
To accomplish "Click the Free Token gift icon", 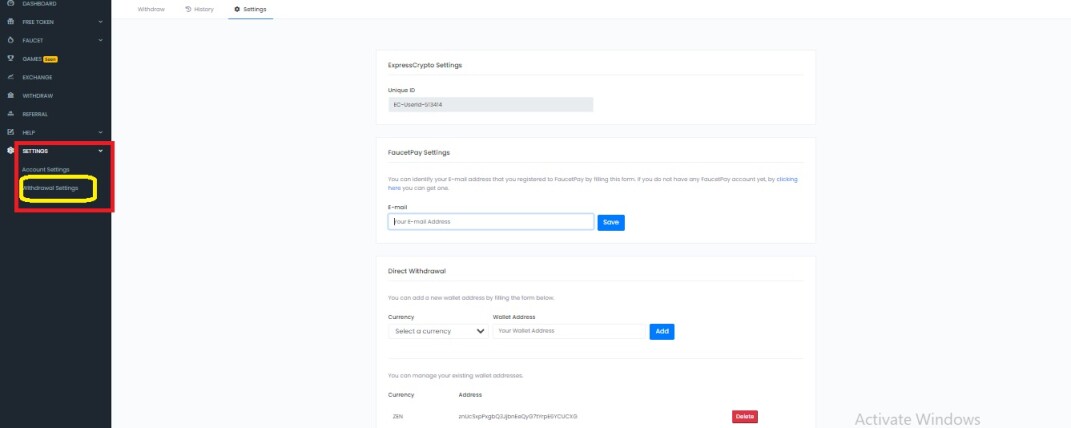I will point(10,22).
